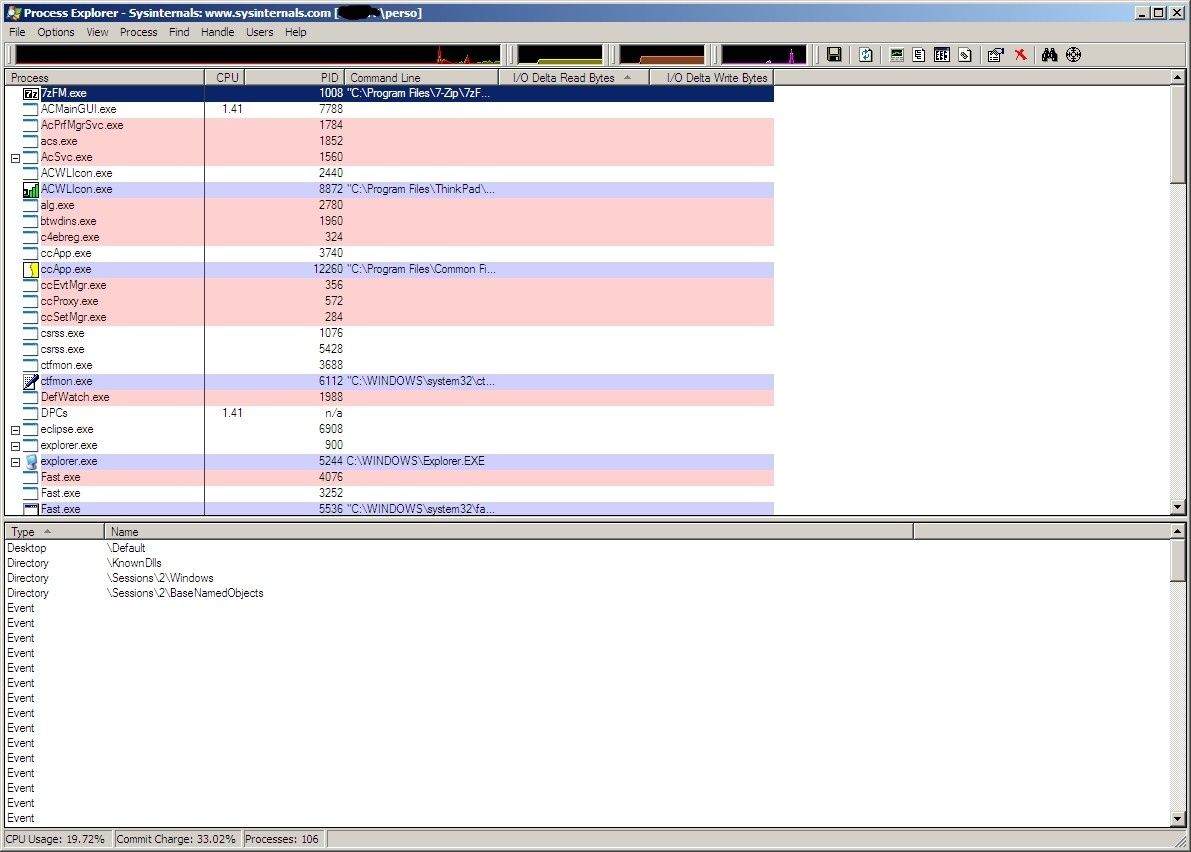Click the Save floppy disk toolbar icon

click(x=834, y=55)
